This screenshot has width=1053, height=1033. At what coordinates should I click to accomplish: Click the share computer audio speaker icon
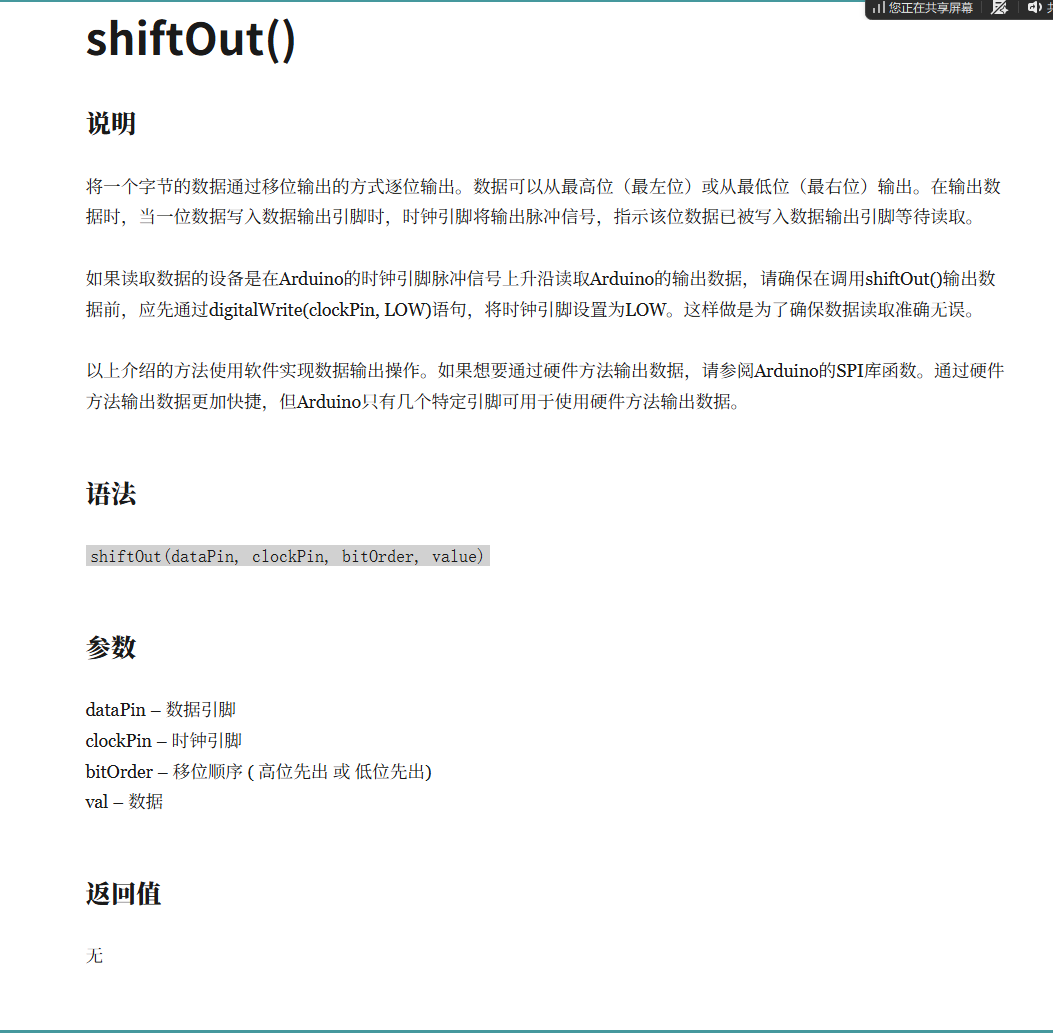pos(1034,8)
